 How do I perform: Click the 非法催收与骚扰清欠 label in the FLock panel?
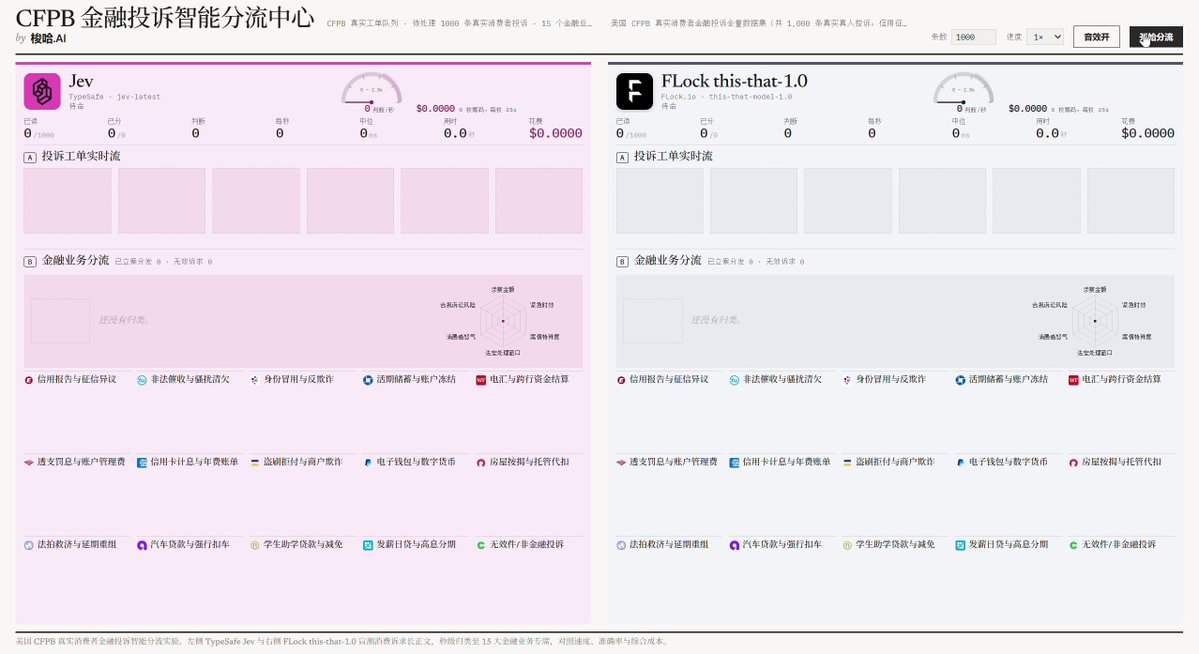[782, 379]
